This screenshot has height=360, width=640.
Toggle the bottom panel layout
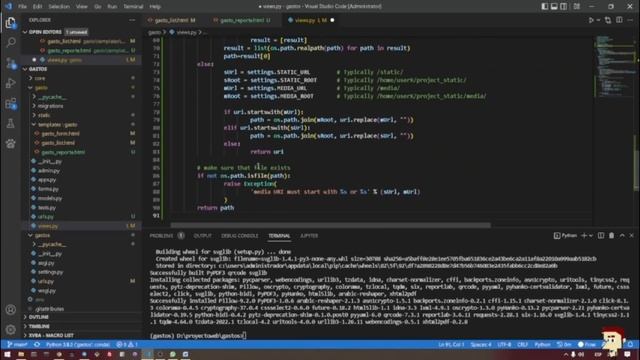[554, 7]
